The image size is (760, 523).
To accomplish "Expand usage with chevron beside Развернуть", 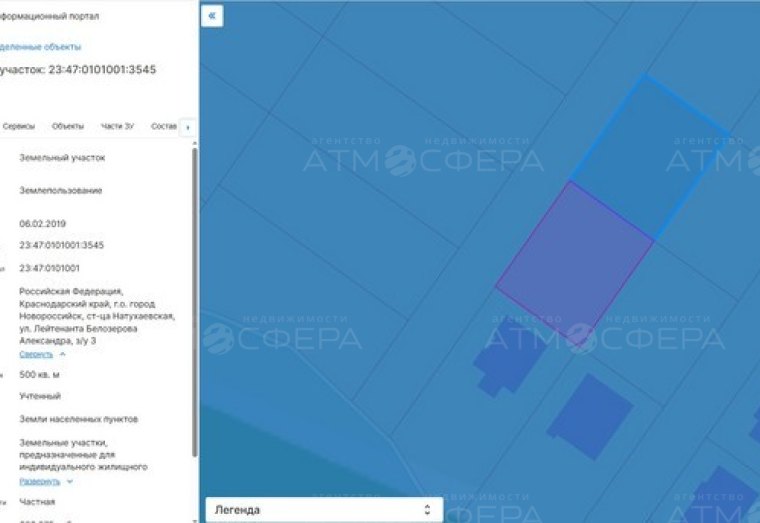I will pyautogui.click(x=70, y=481).
